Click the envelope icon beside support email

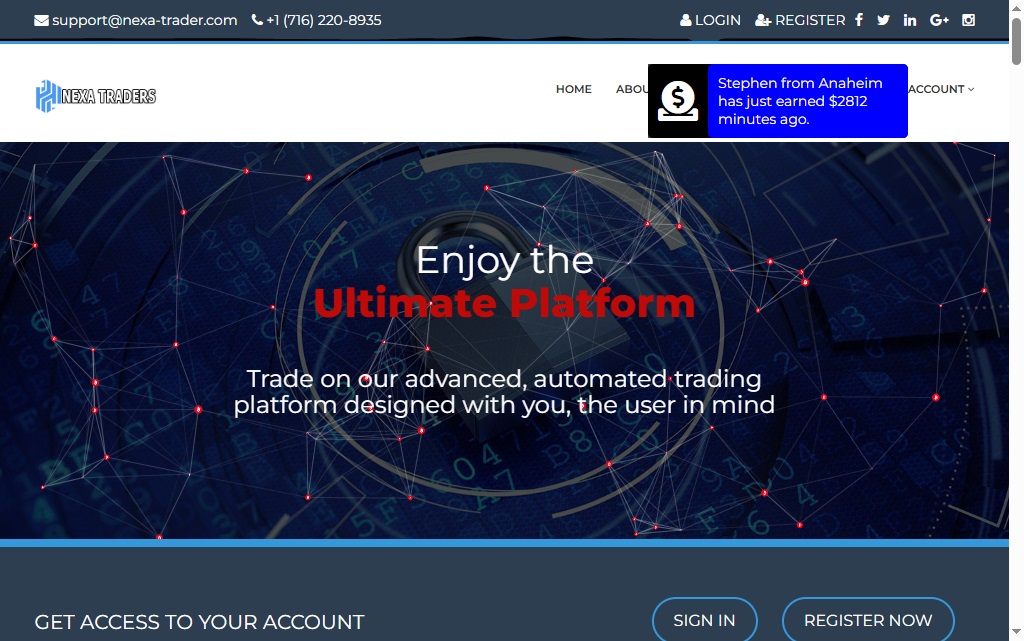tap(41, 20)
